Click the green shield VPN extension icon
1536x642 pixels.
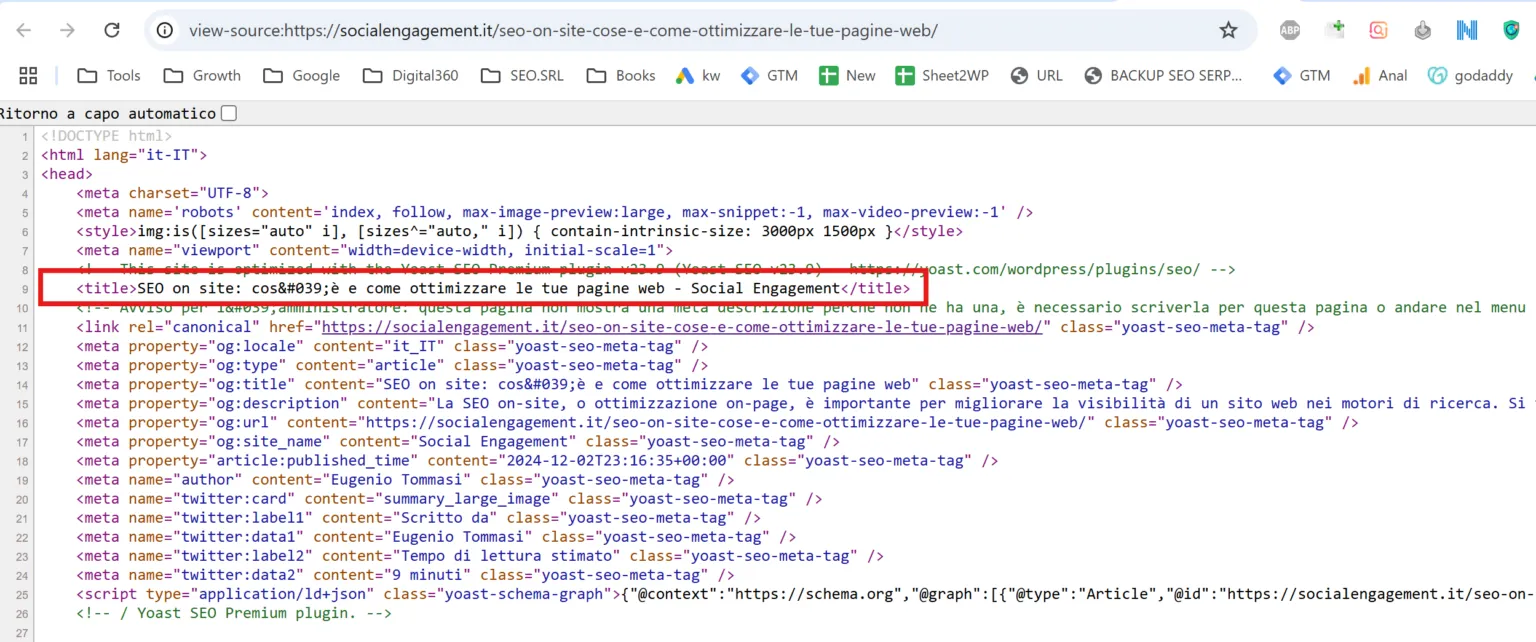pos(1509,30)
